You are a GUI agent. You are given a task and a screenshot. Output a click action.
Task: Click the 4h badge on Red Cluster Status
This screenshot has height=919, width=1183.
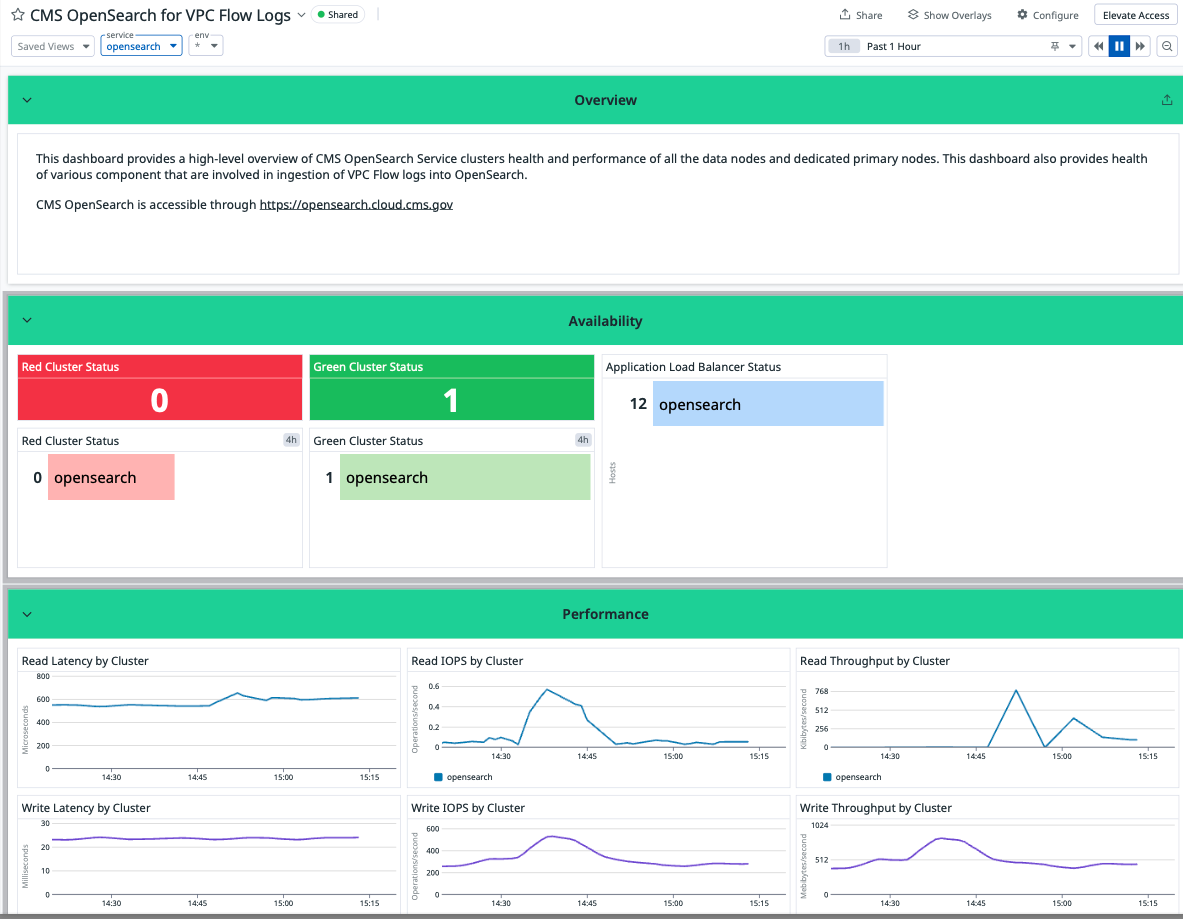coord(290,440)
